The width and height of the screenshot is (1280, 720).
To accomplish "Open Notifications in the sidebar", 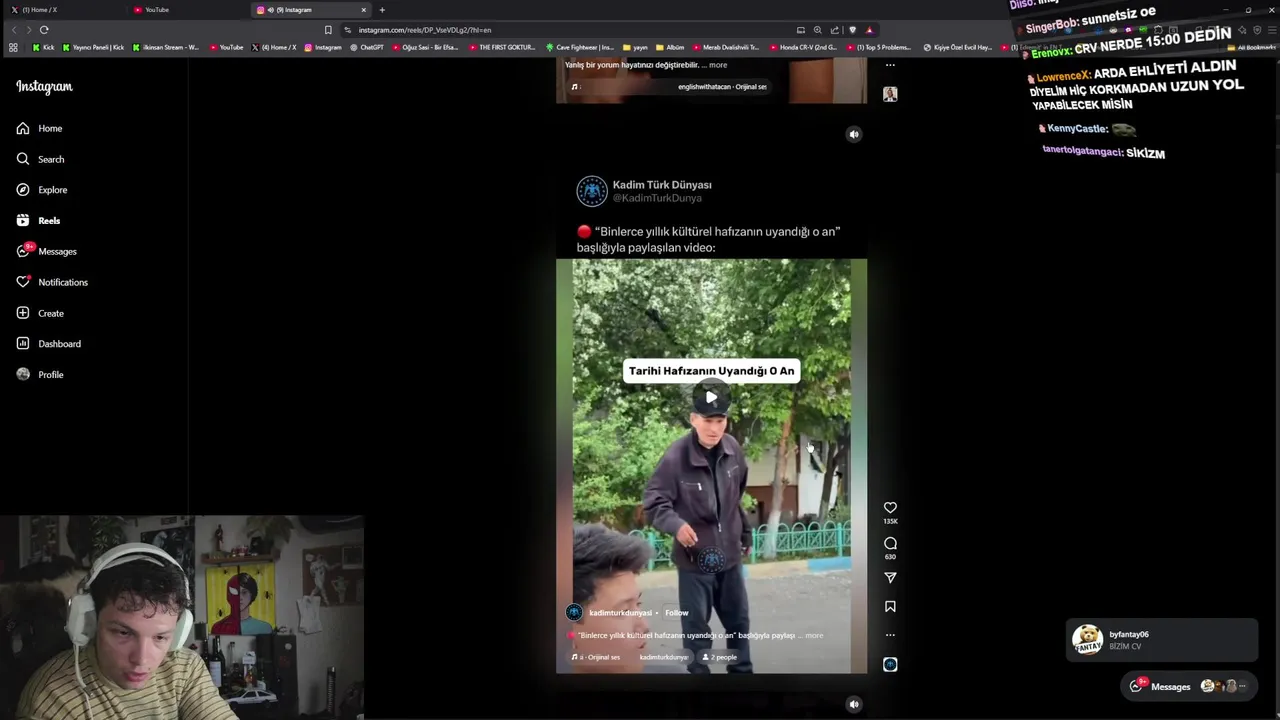I will click(x=52, y=282).
